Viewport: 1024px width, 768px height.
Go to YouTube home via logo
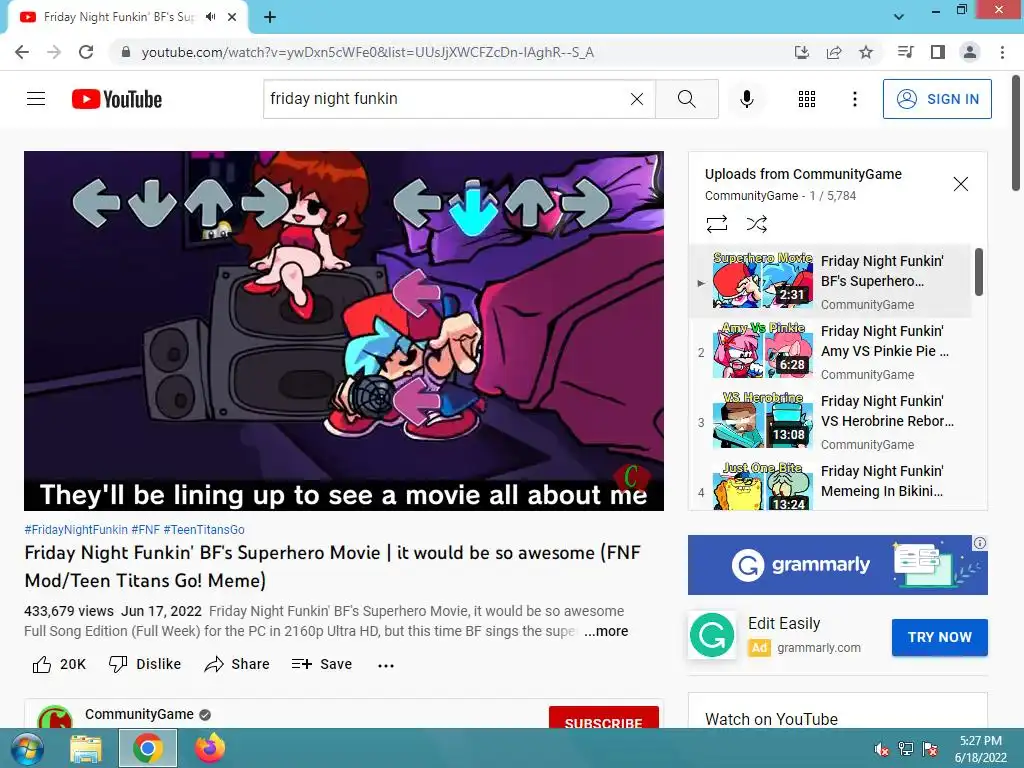tap(117, 99)
